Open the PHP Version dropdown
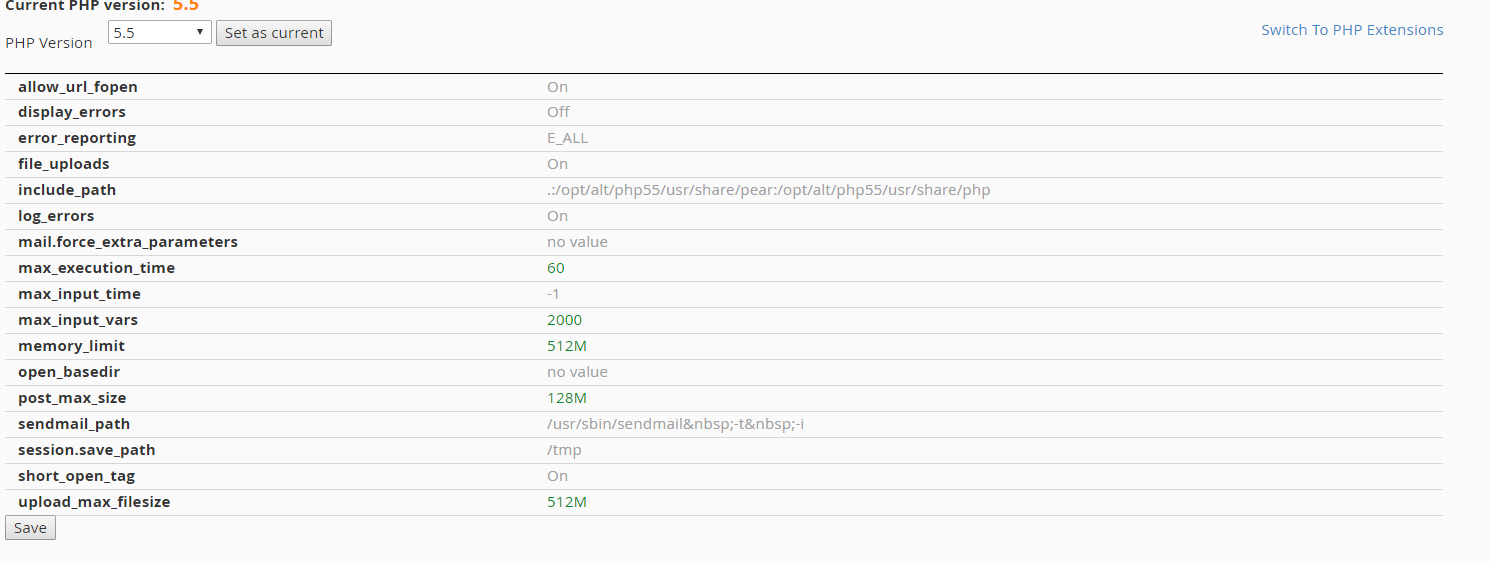Screen dimensions: 1489x563 159,33
